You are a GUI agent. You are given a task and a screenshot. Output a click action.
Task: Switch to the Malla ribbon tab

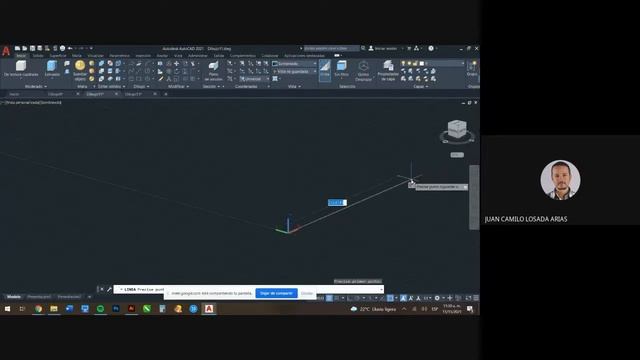coord(77,56)
